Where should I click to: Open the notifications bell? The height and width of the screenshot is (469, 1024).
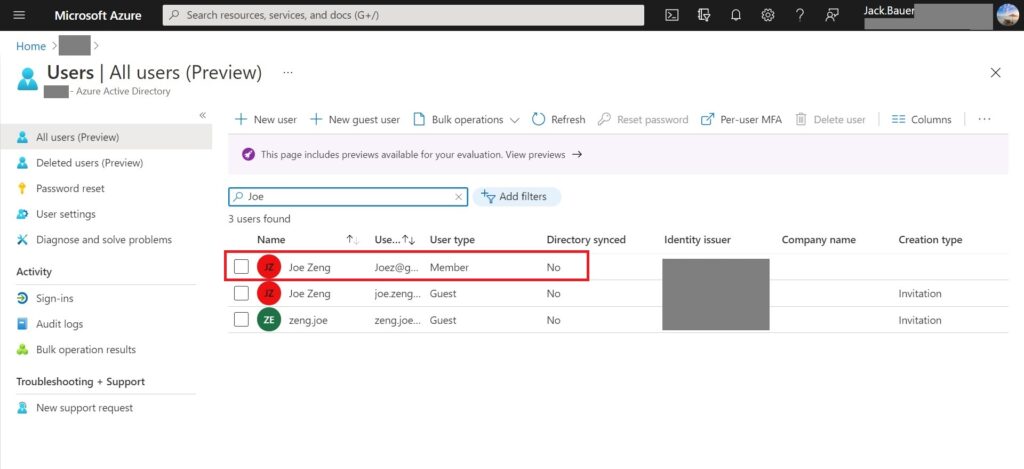(736, 15)
